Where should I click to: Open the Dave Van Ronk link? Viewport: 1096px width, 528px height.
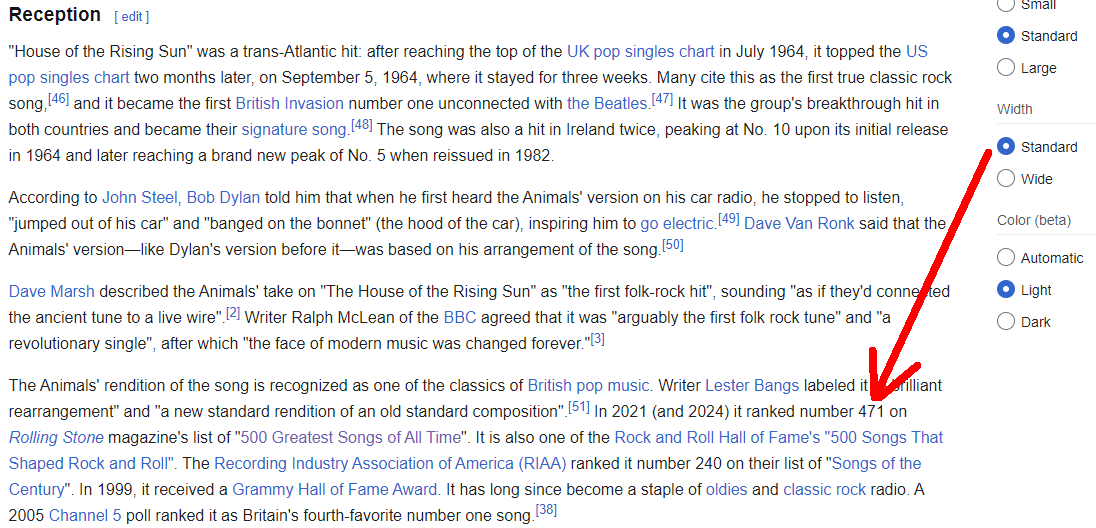[x=799, y=223]
